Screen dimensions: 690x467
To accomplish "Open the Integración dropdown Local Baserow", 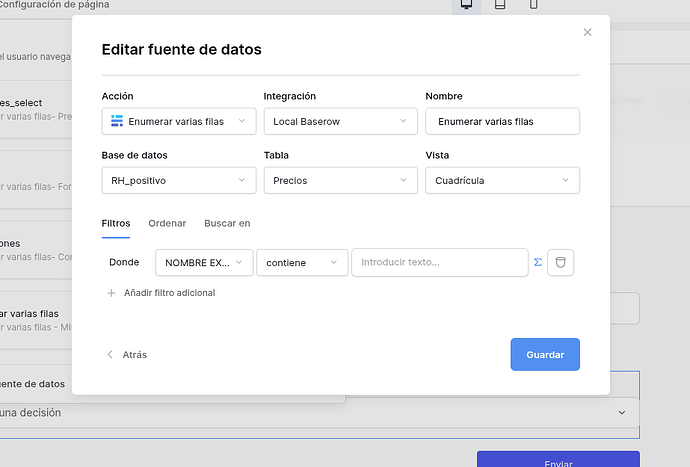I will 341,121.
